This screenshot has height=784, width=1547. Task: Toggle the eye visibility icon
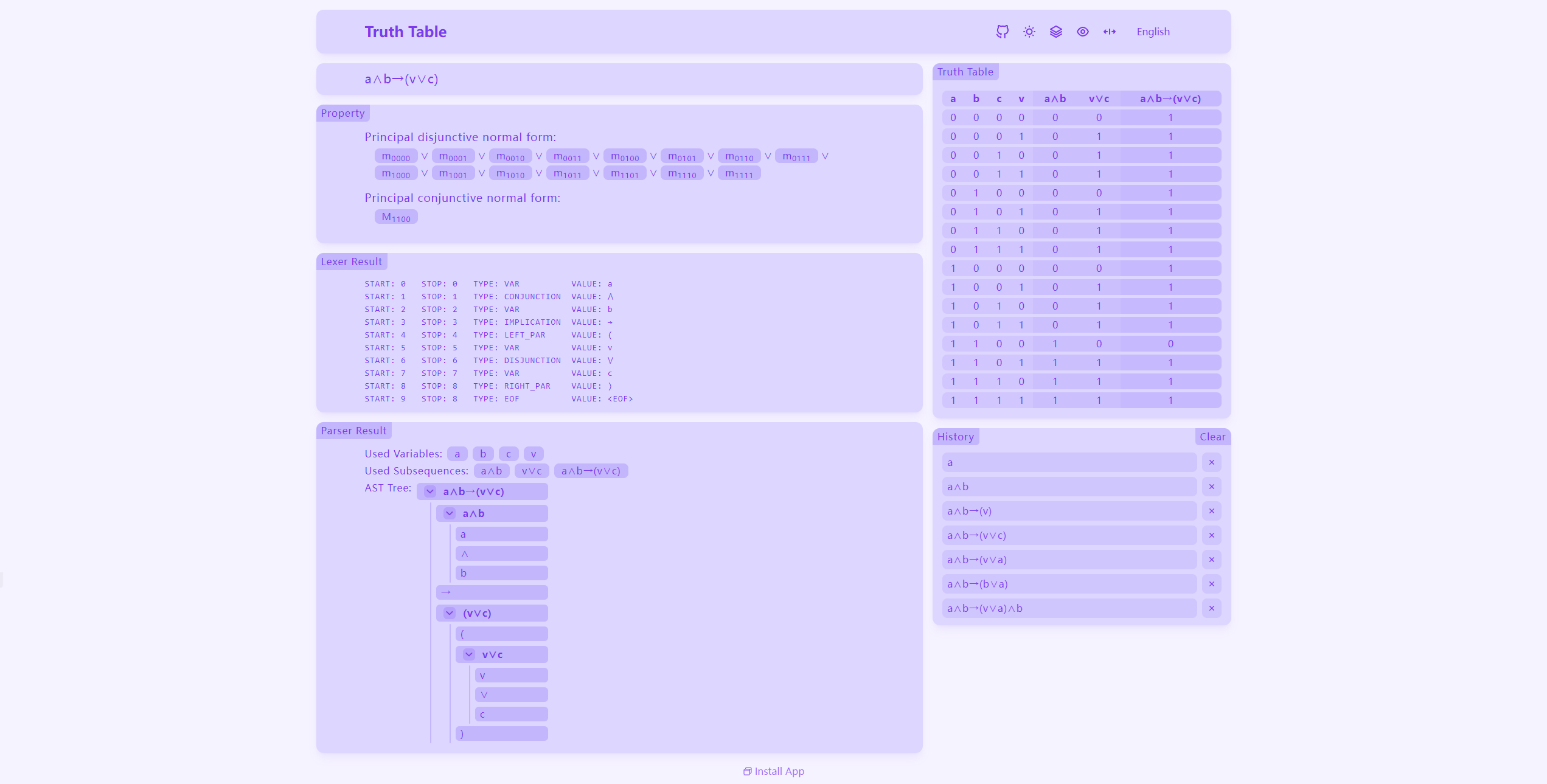coord(1082,32)
